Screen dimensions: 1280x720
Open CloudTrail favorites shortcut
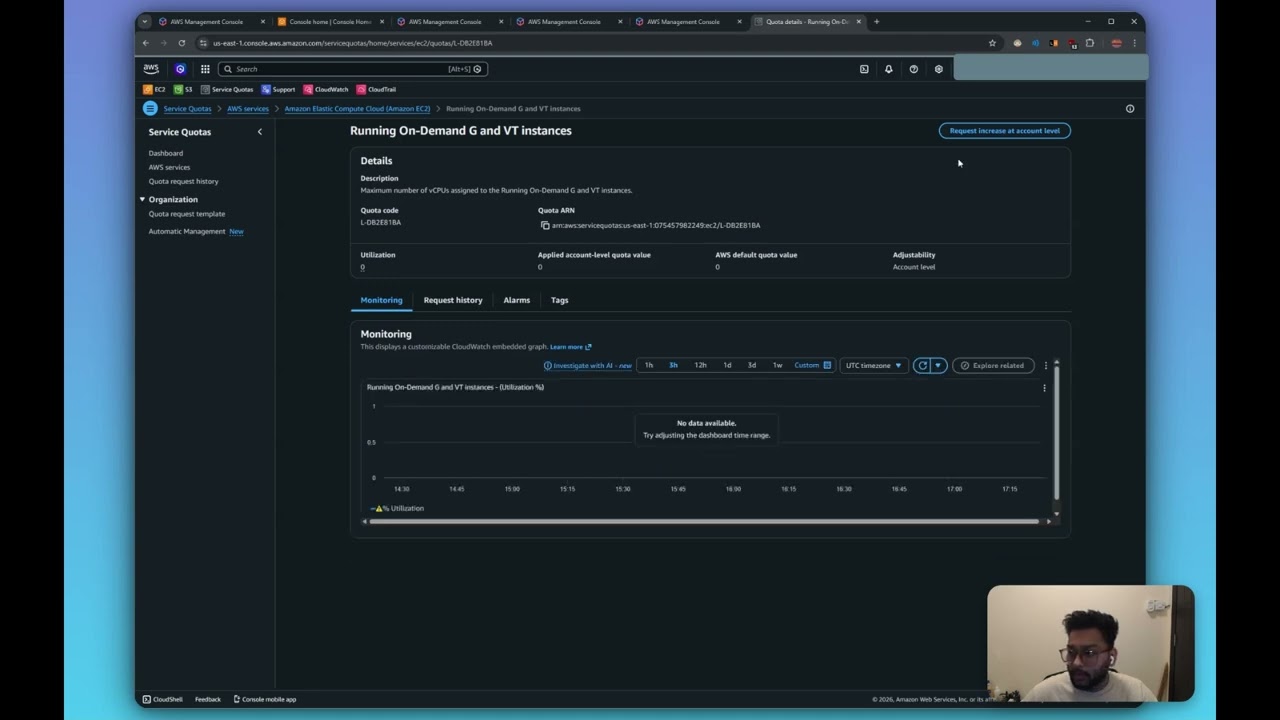(x=376, y=89)
